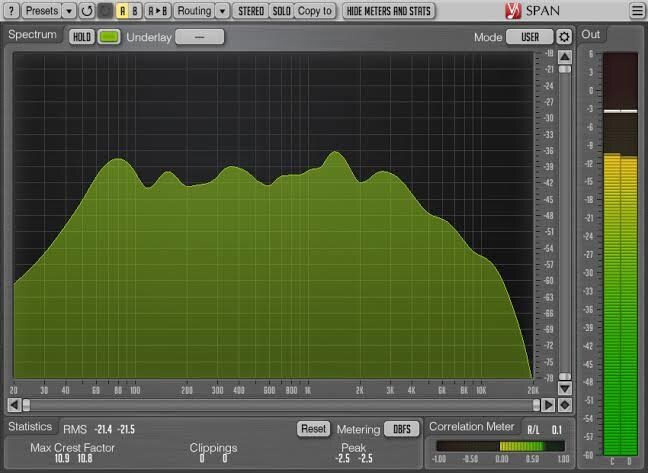Click the Voxengo SPAN logo icon
Viewport: 648px width, 473px height.
click(x=513, y=11)
